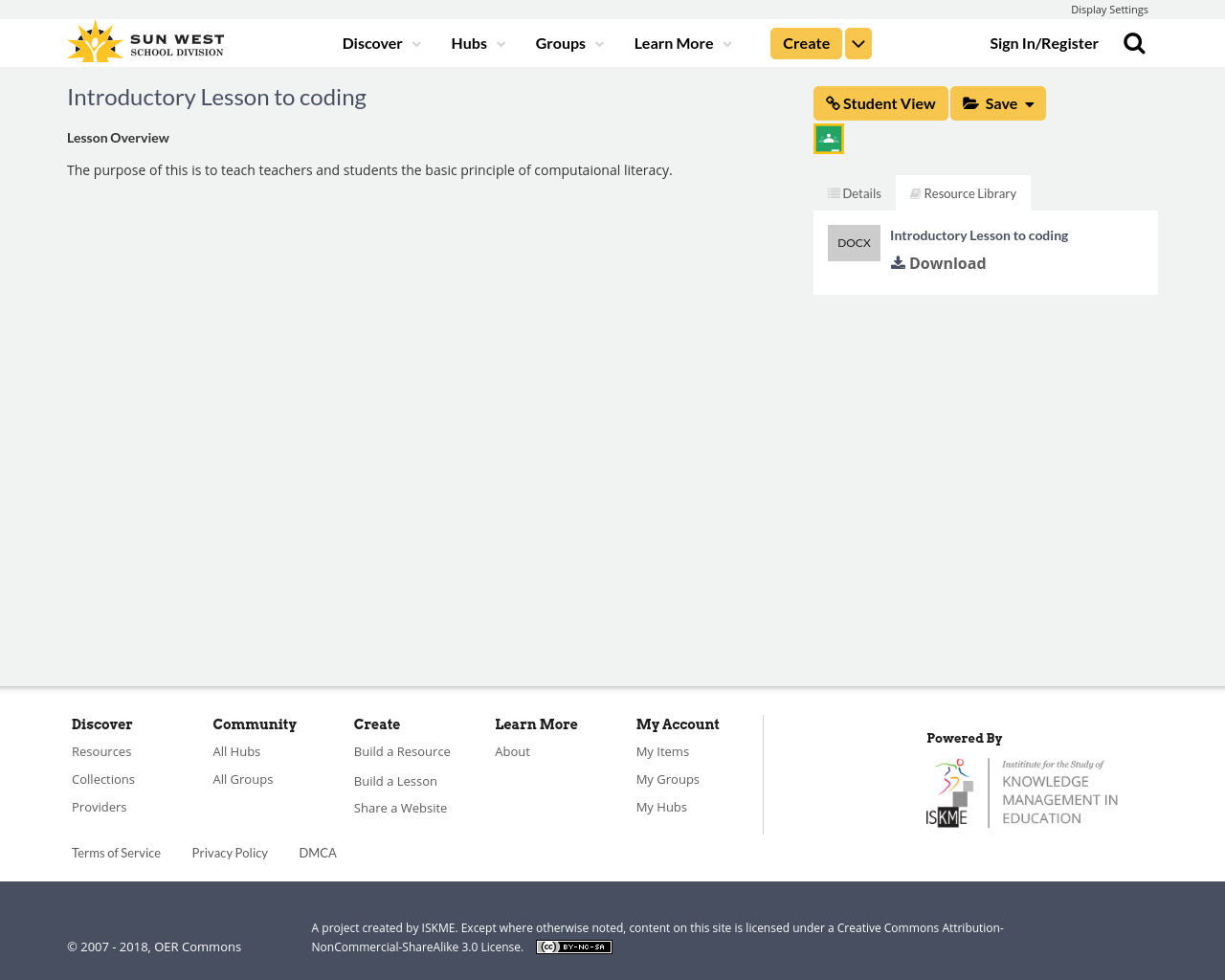The image size is (1225, 980).
Task: Click Sign In/Register
Action: pyautogui.click(x=1043, y=41)
